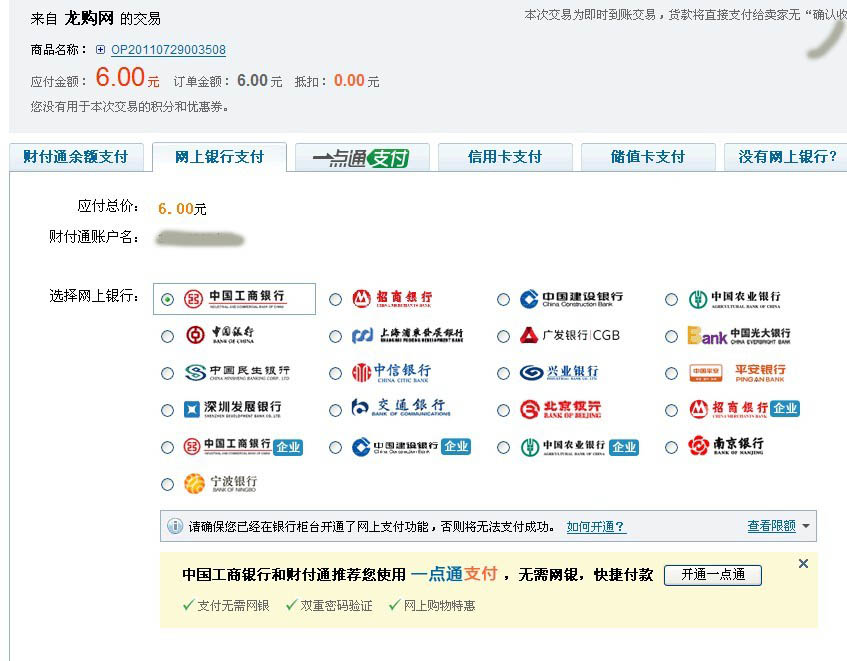Select the 中国光大银行 radio button
This screenshot has width=847, height=661.
pyautogui.click(x=671, y=336)
